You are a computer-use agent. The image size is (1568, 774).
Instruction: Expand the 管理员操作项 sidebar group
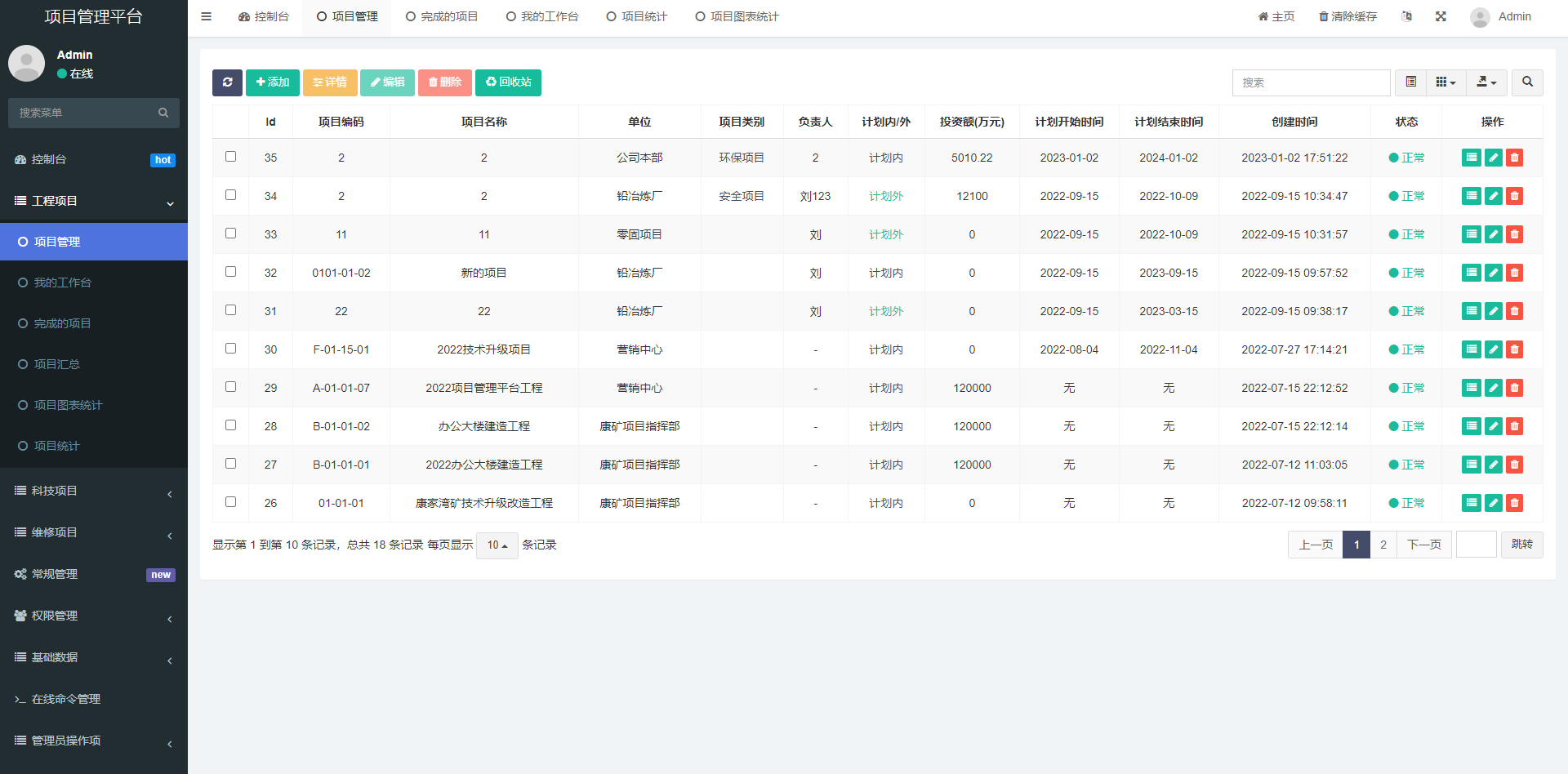pos(94,741)
